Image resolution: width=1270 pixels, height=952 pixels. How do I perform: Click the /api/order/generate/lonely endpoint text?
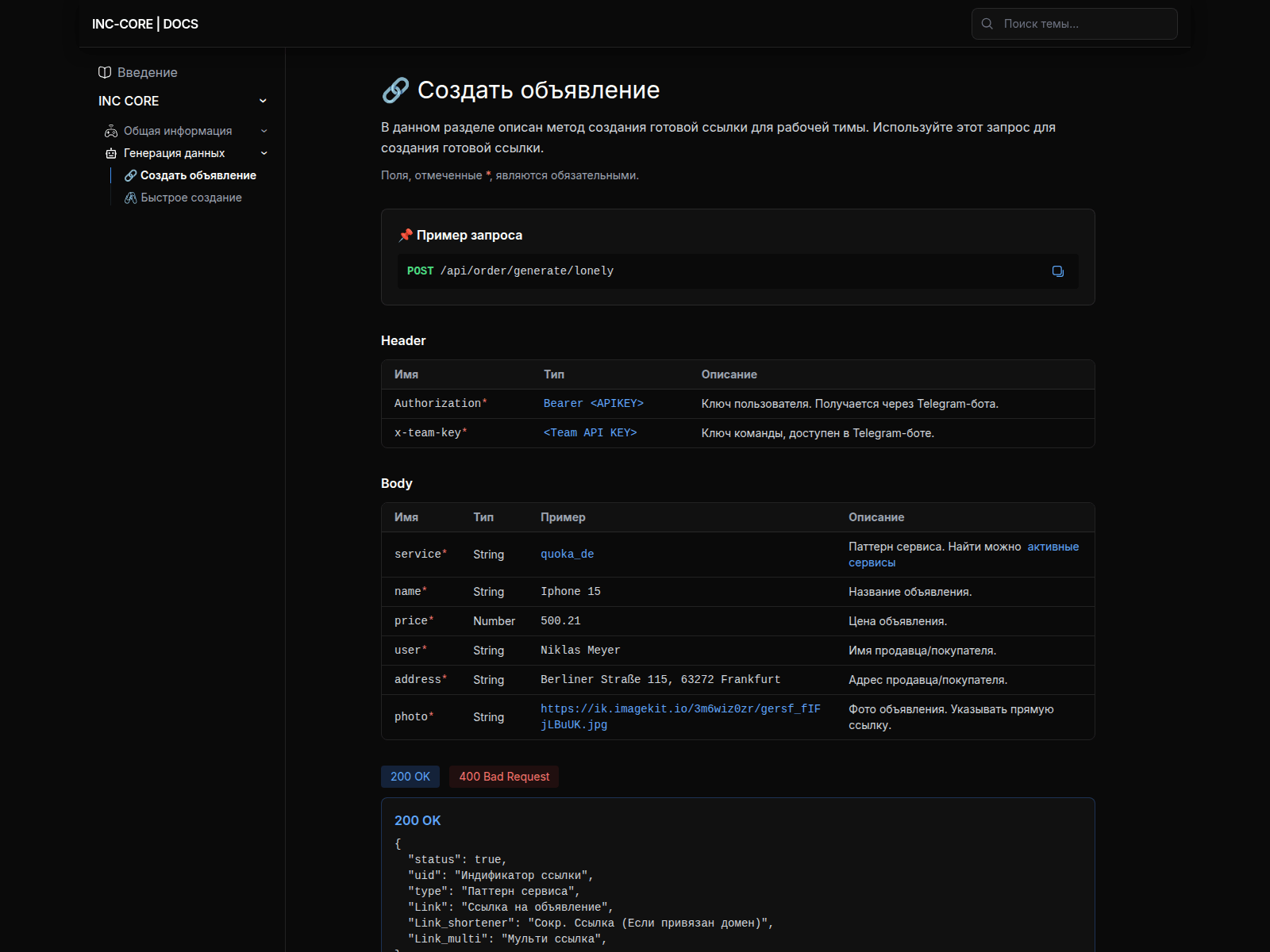(527, 271)
